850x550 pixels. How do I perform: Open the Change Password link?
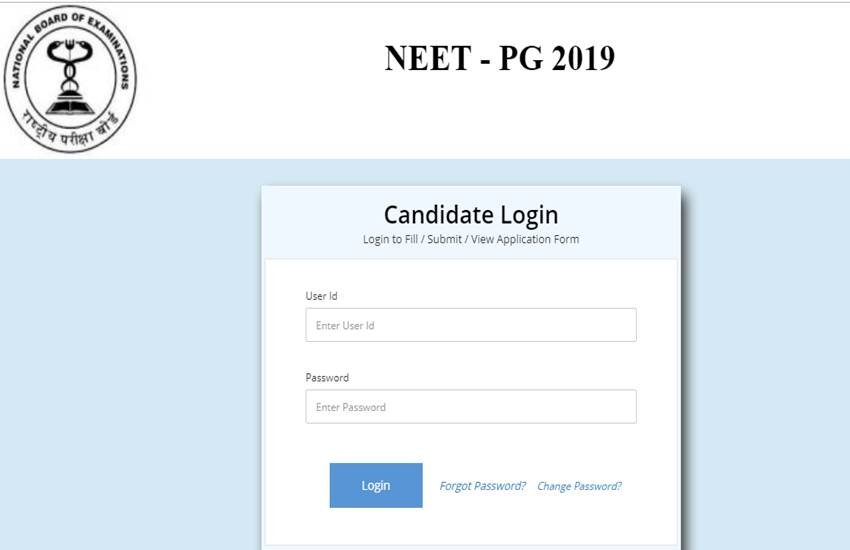click(x=579, y=486)
